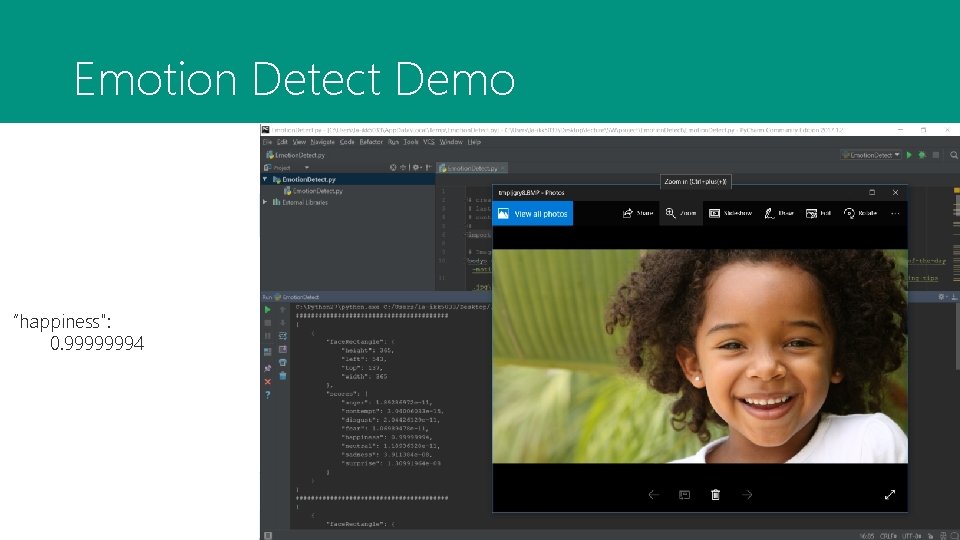Viewport: 960px width, 540px height.
Task: Open the EmotionDetect run configuration dropdown
Action: click(871, 155)
